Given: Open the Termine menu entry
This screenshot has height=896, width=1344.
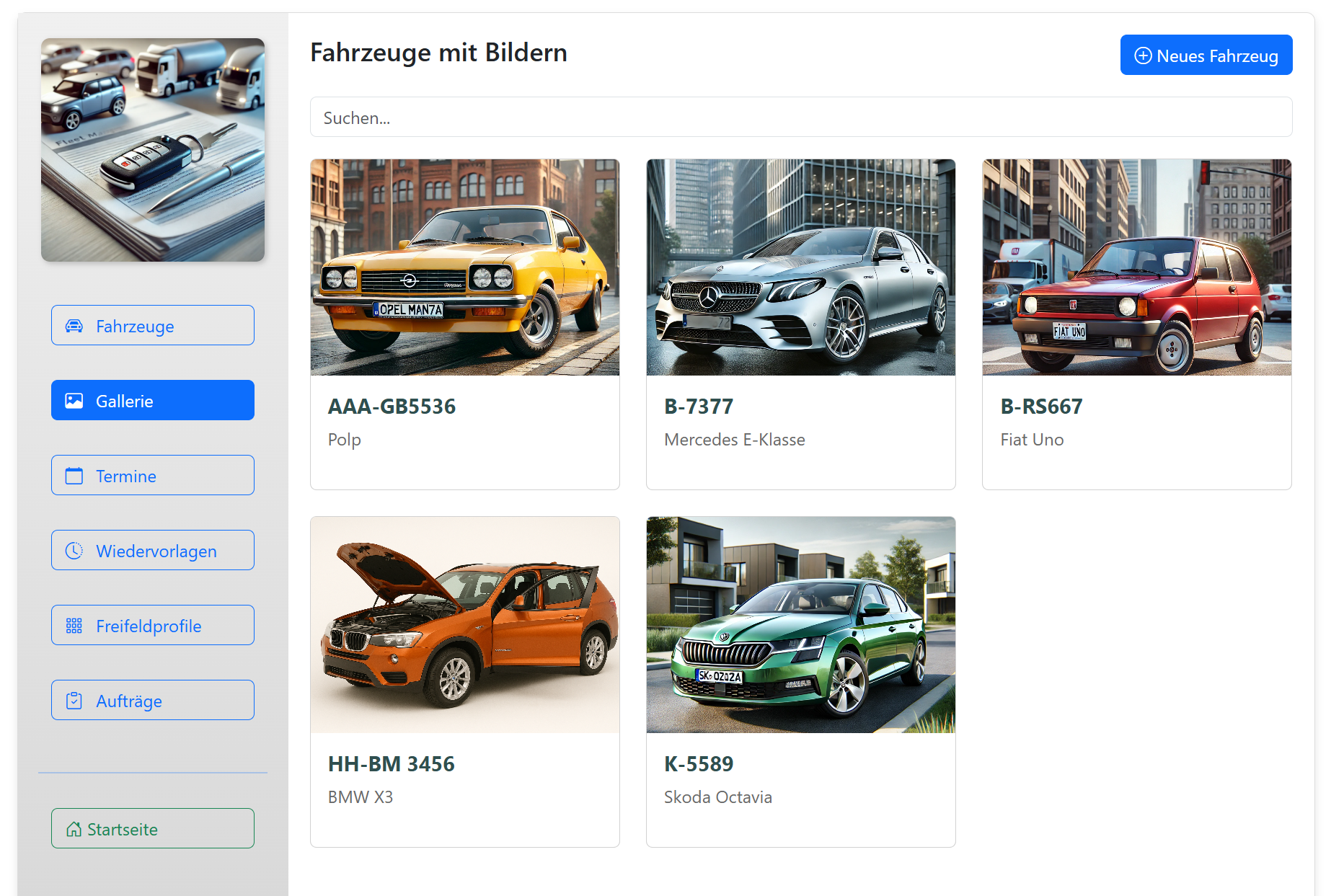Looking at the screenshot, I should pyautogui.click(x=153, y=476).
